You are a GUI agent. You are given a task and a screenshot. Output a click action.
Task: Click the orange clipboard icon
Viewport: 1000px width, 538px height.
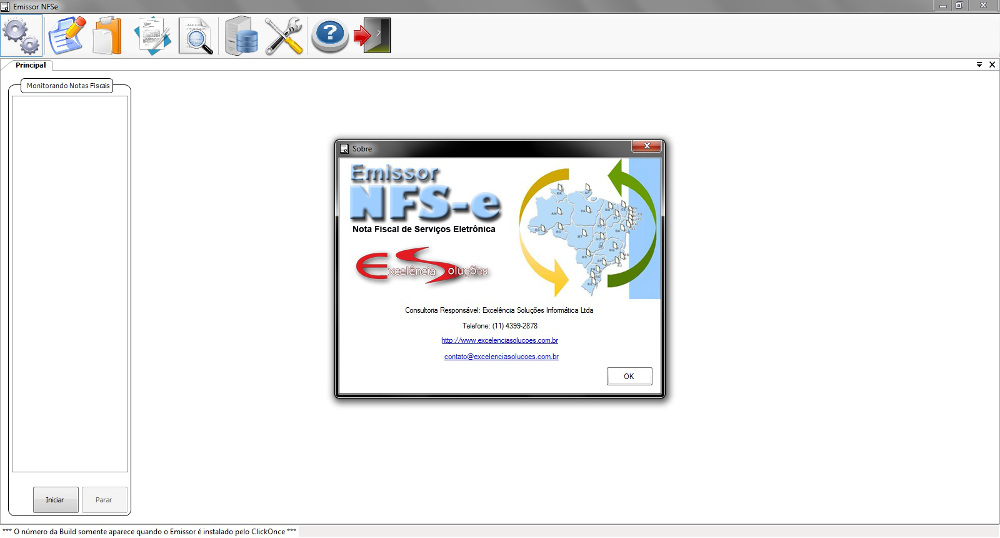pyautogui.click(x=107, y=36)
